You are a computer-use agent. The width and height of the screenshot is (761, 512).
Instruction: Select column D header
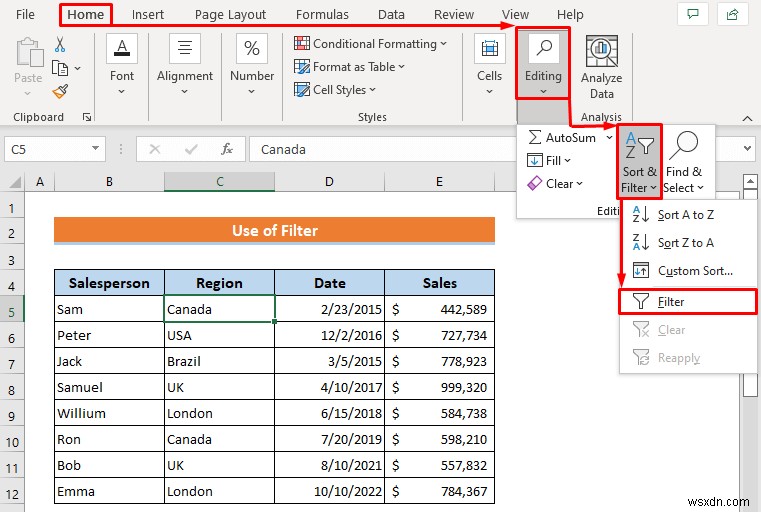click(330, 182)
